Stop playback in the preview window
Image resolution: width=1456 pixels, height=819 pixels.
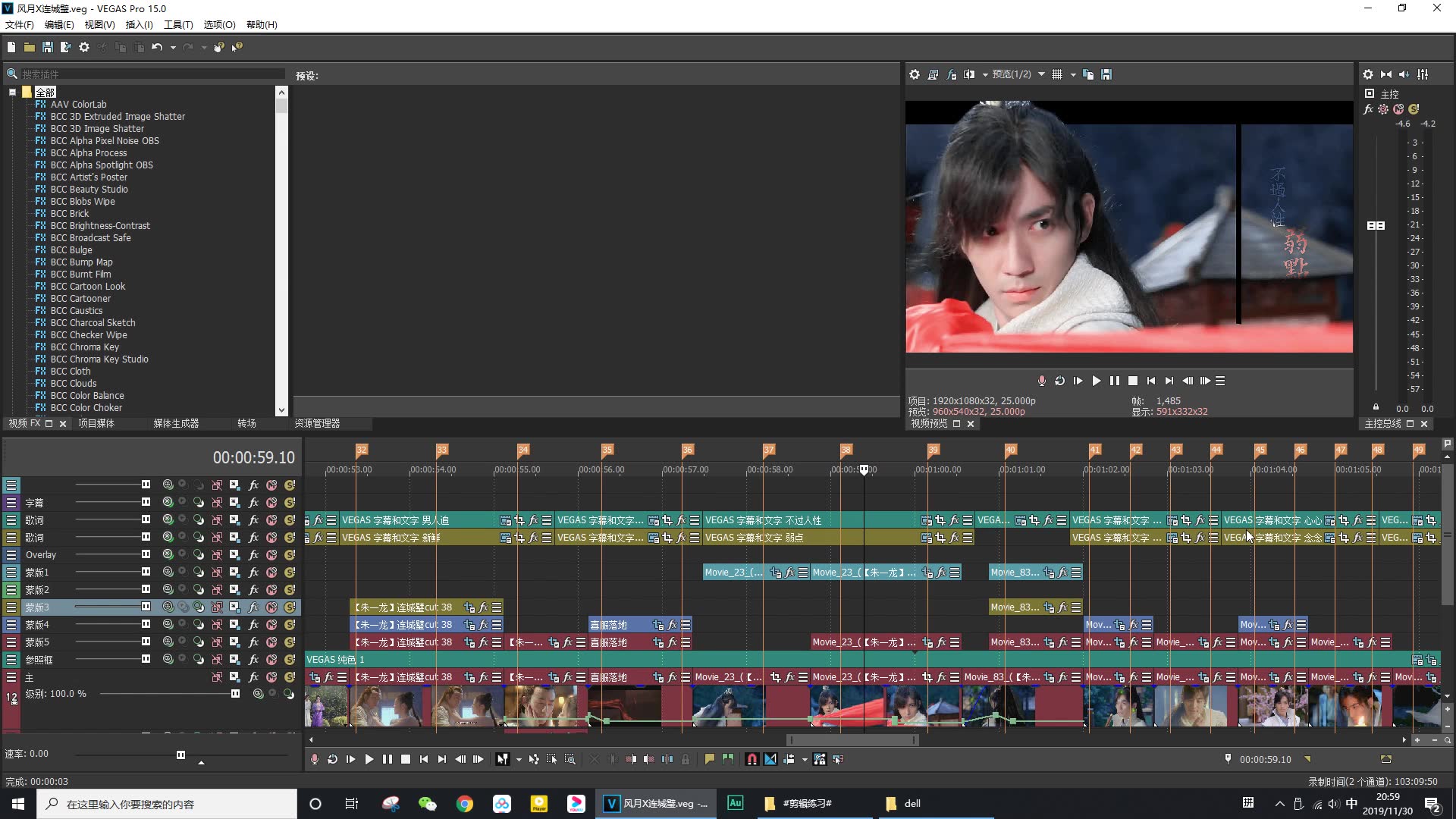[x=1133, y=381]
